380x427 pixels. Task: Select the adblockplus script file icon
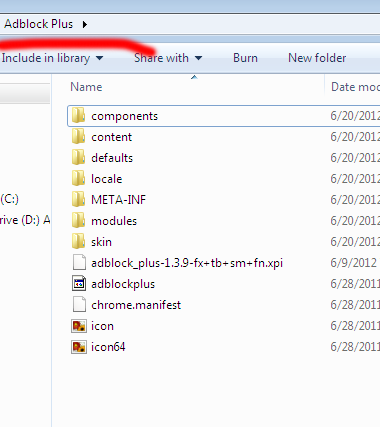coord(79,284)
